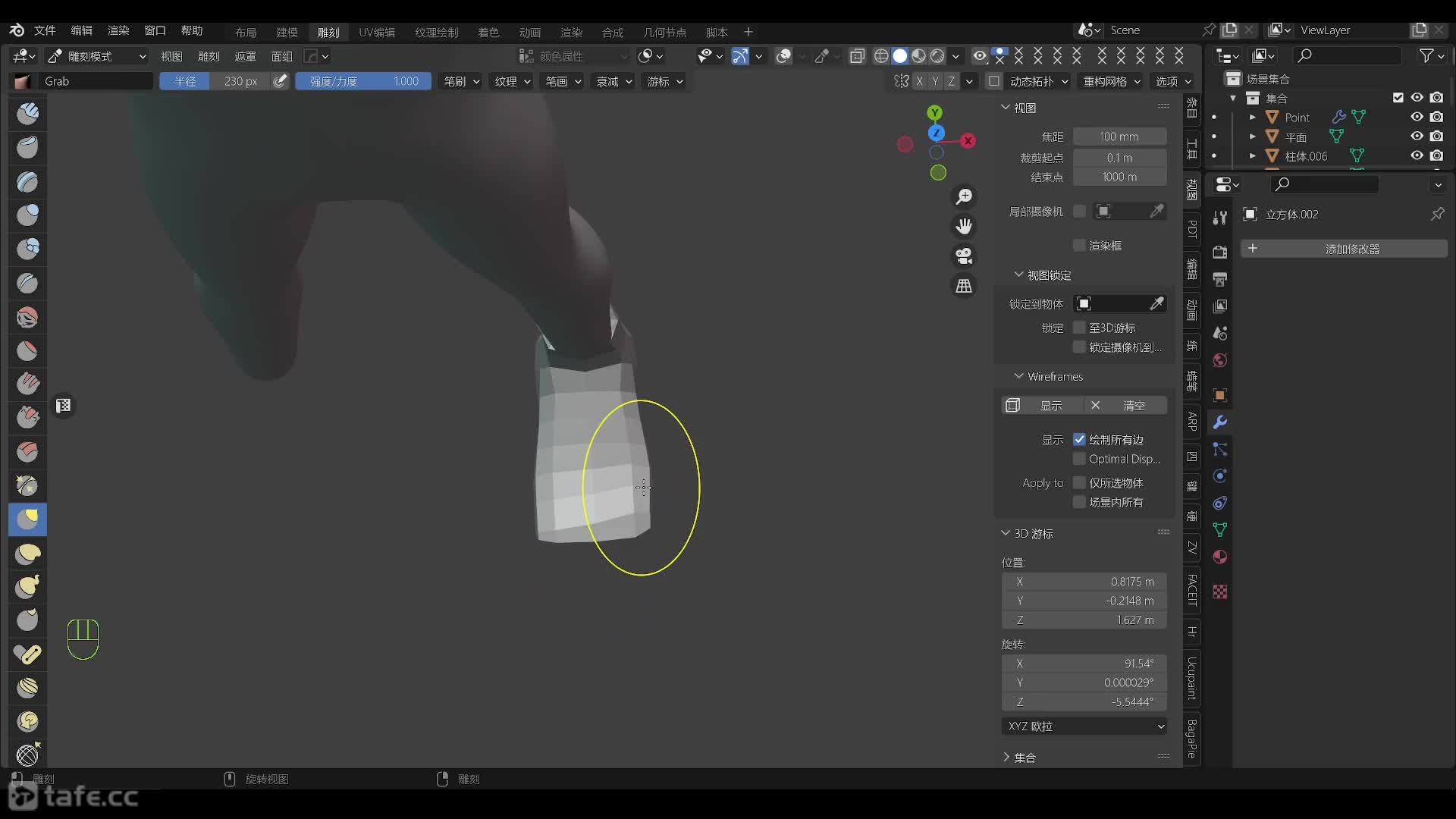Open the Modifier properties wrench tab
This screenshot has height=819, width=1456.
(1220, 422)
